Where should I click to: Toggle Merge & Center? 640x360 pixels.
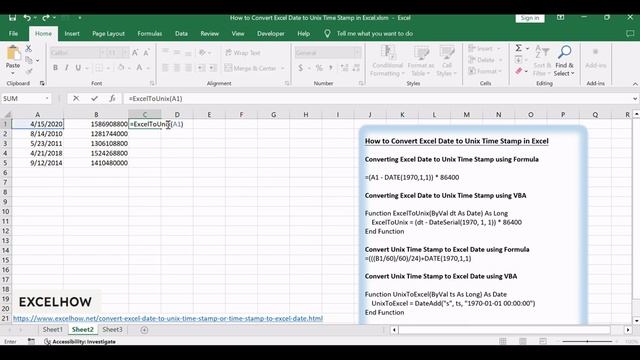[250, 68]
